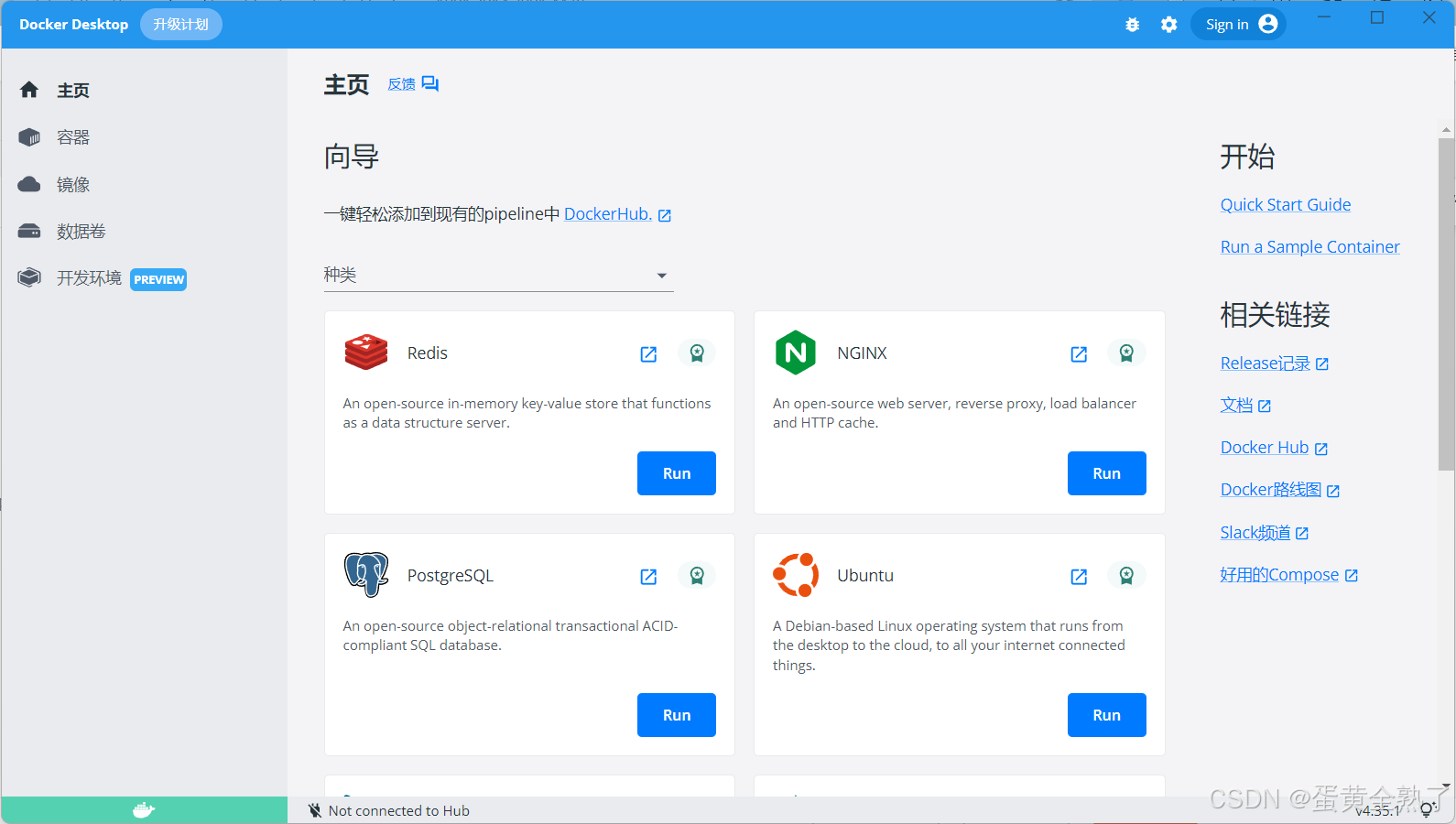Screen dimensions: 1456x824
Task: Click the 升级计划 upgrade button
Action: [181, 24]
